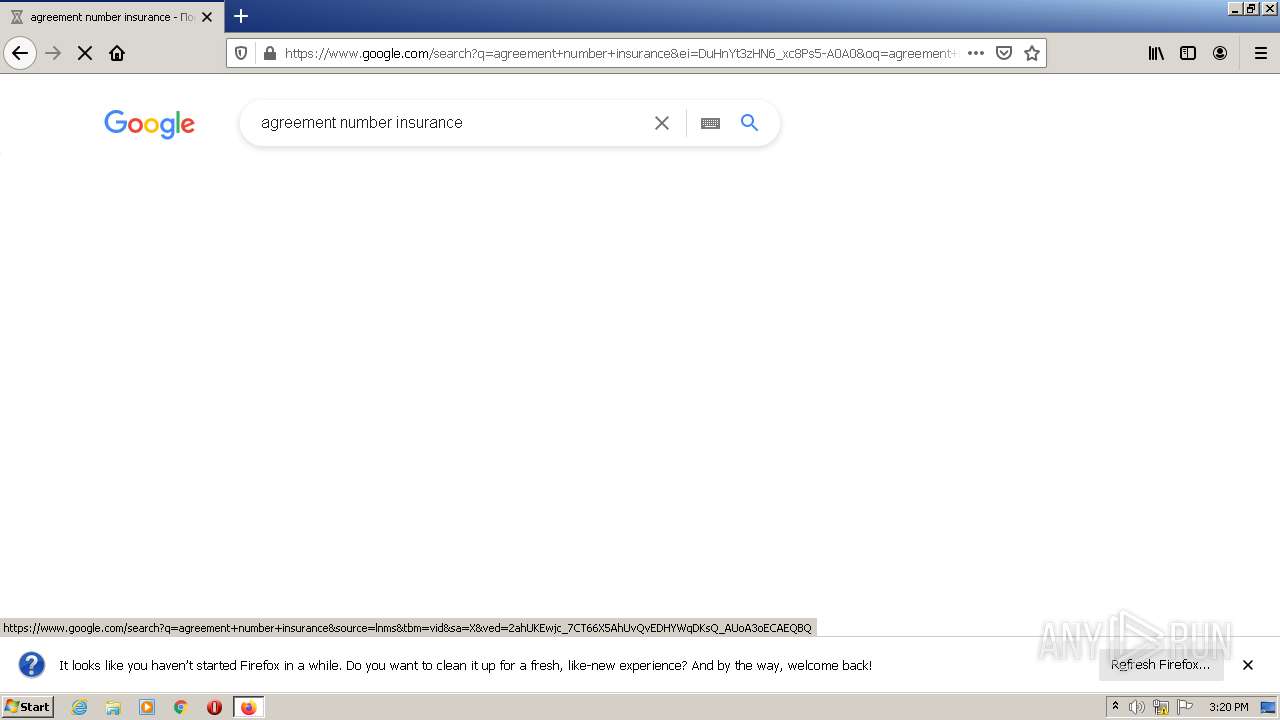Click the Google logo
The height and width of the screenshot is (720, 1280).
[x=149, y=124]
